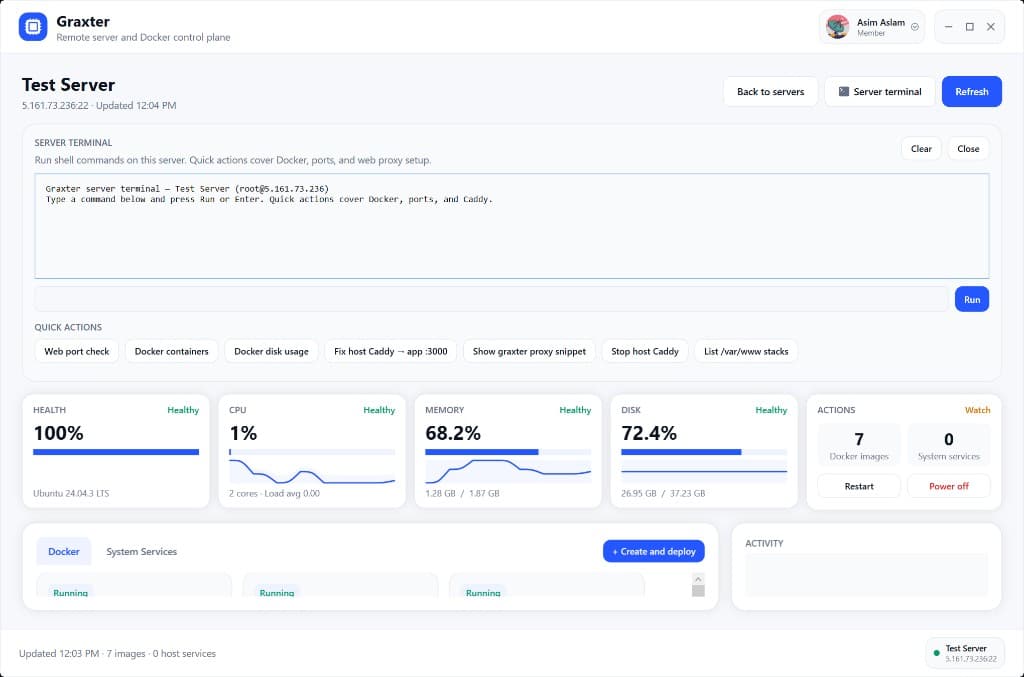Click the terminal output area

click(512, 226)
